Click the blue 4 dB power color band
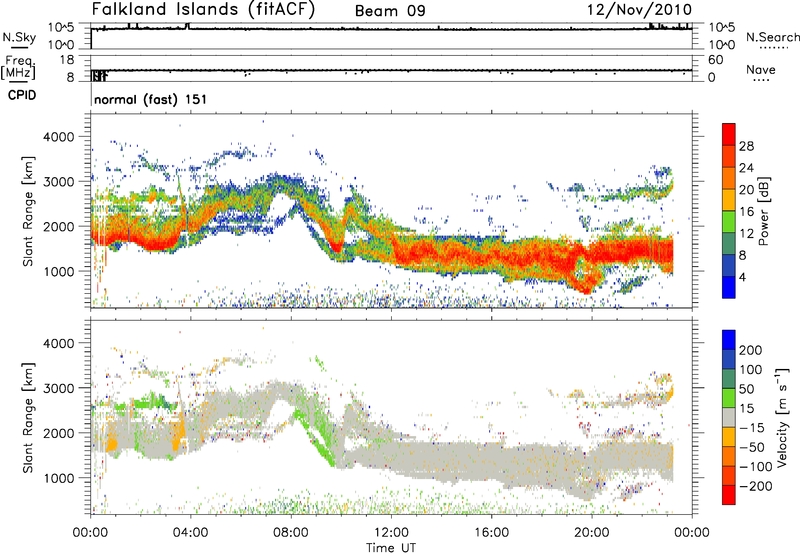The image size is (800, 554). click(x=729, y=287)
